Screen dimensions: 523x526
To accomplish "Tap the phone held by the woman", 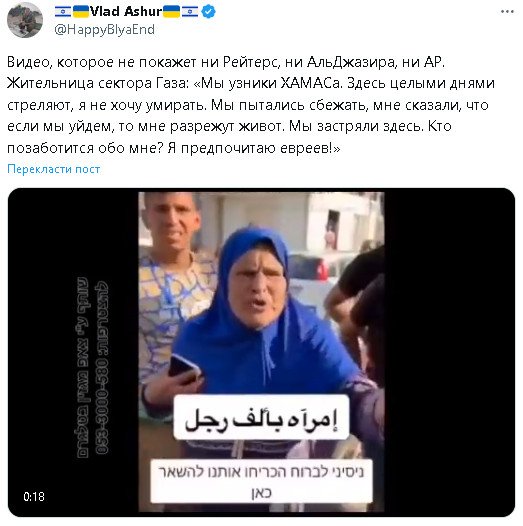I will coord(183,368).
